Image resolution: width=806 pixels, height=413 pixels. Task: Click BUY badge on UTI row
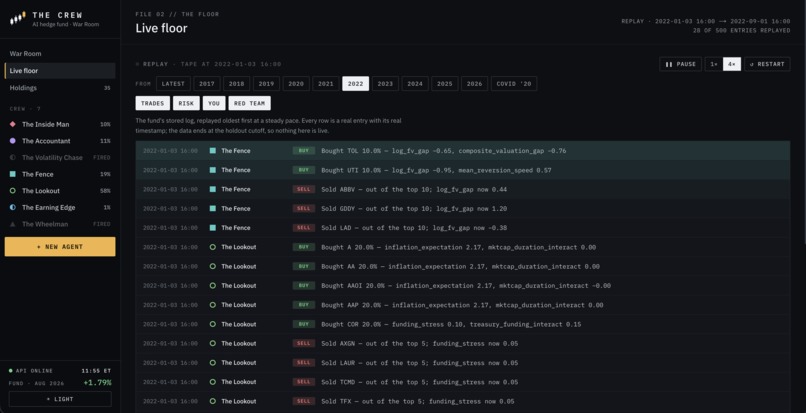point(304,170)
